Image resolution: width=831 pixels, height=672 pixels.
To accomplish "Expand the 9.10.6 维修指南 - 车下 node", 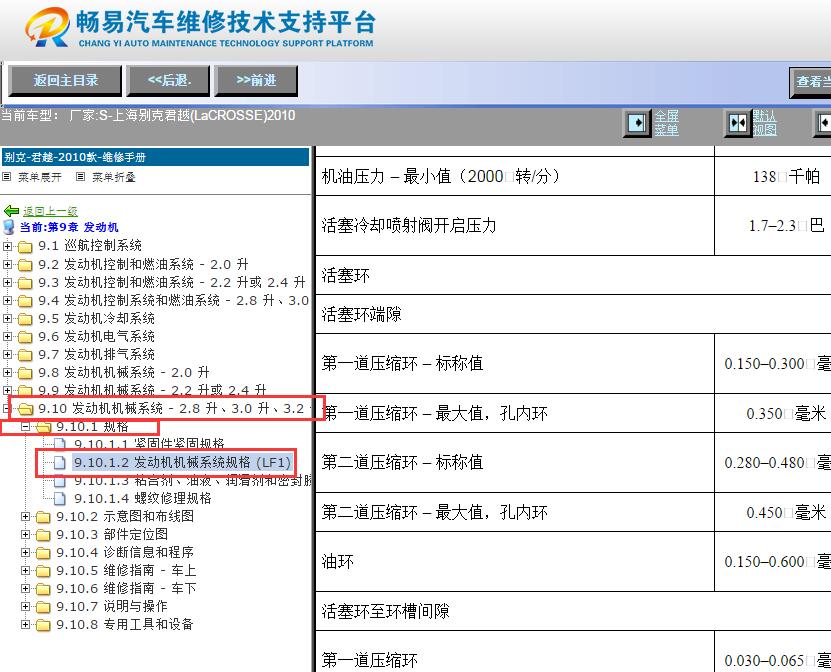I will (x=25, y=588).
